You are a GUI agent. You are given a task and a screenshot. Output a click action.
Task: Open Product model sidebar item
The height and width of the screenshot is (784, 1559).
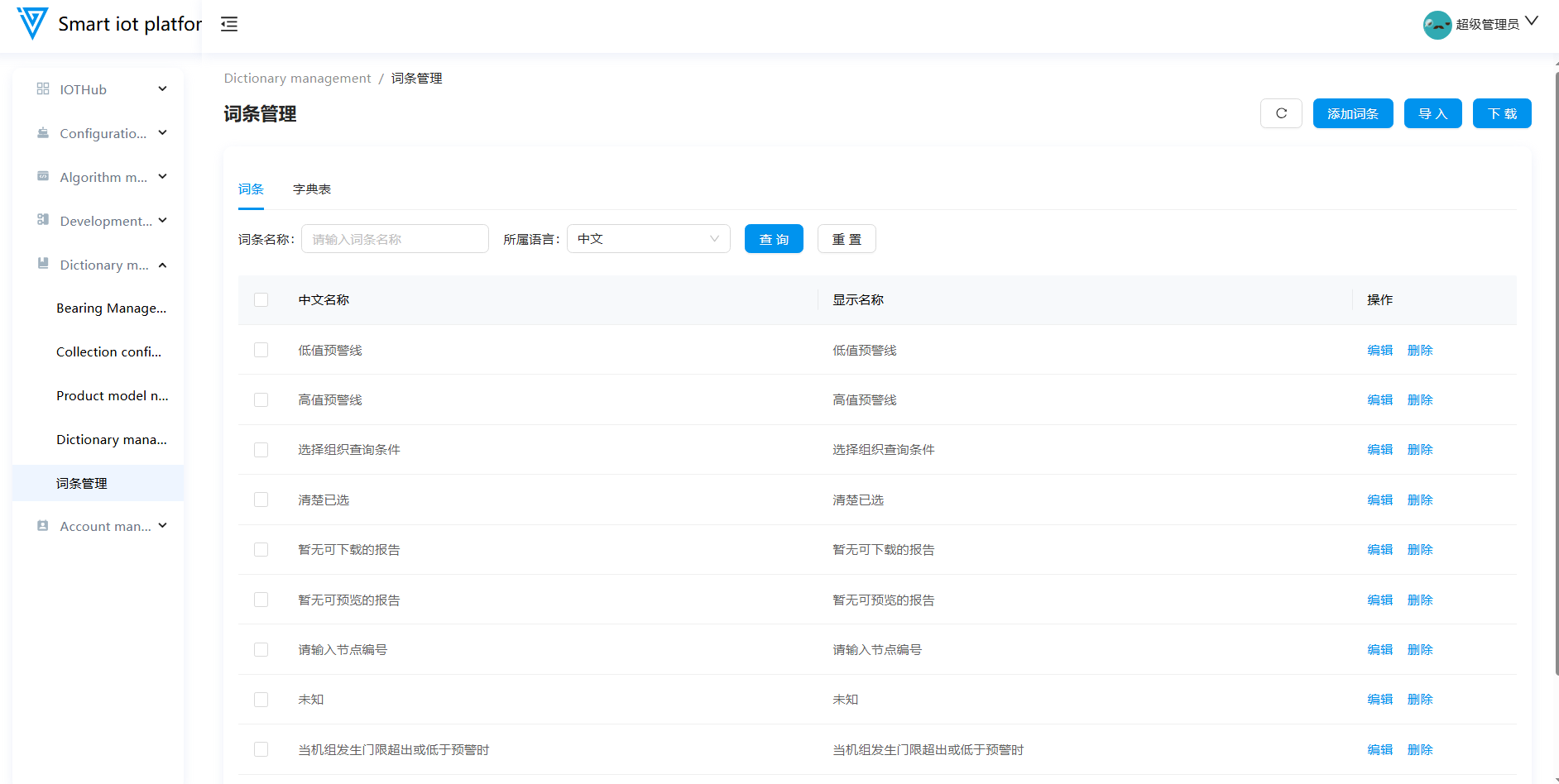[113, 396]
